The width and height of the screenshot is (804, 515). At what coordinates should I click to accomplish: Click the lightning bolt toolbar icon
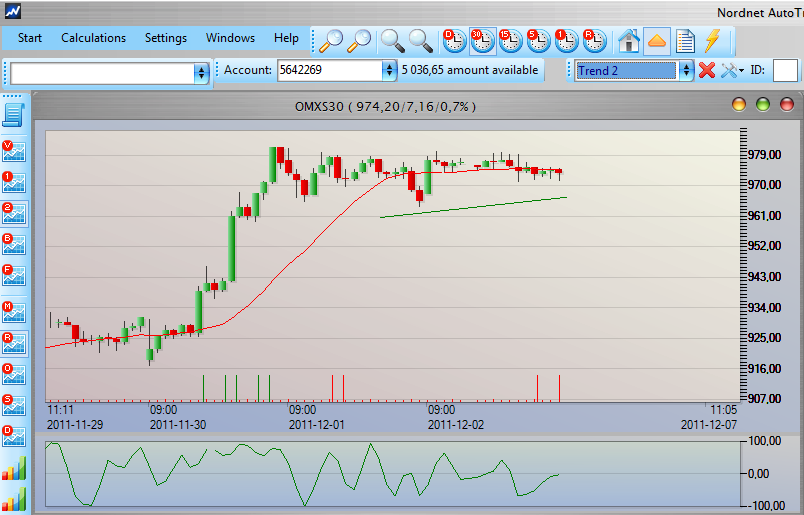[x=713, y=40]
